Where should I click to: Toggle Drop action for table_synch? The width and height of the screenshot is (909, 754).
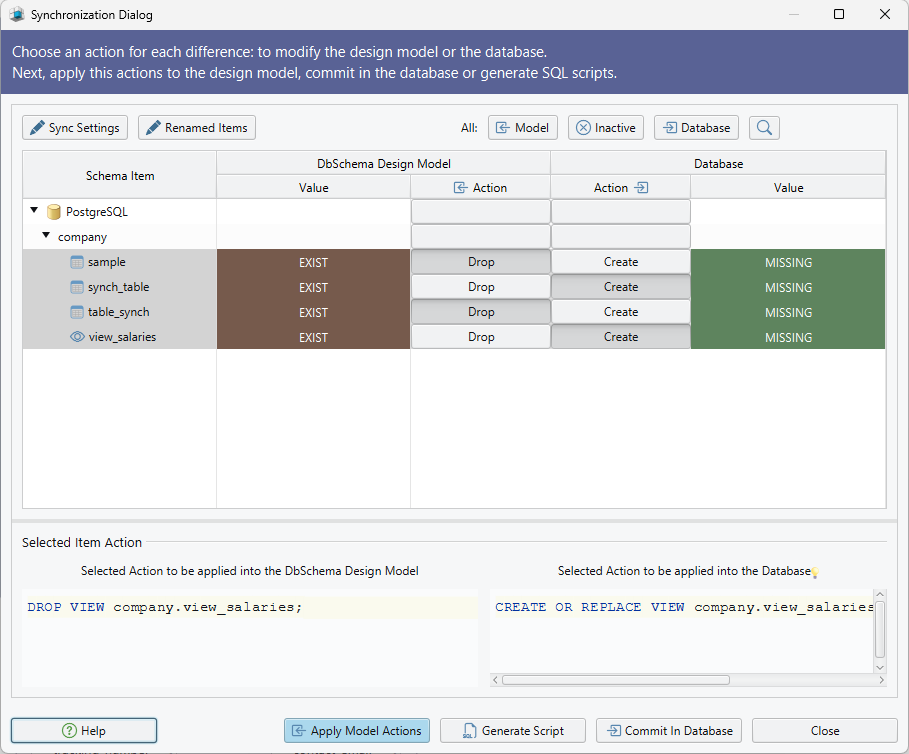pyautogui.click(x=481, y=312)
